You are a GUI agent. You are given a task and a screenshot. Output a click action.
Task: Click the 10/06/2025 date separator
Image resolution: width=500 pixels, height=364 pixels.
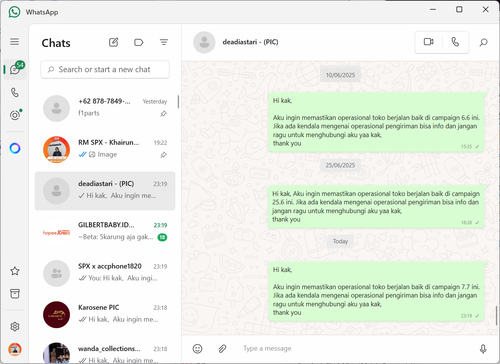pyautogui.click(x=340, y=75)
